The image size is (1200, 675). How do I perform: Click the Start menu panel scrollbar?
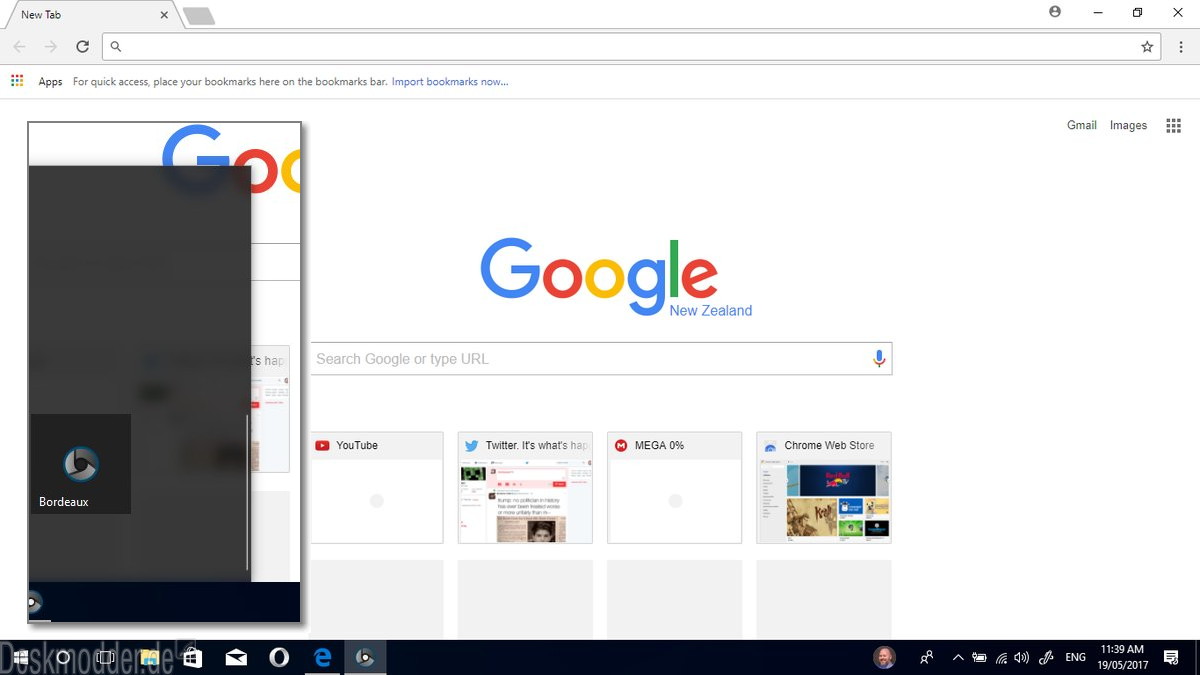coord(246,492)
